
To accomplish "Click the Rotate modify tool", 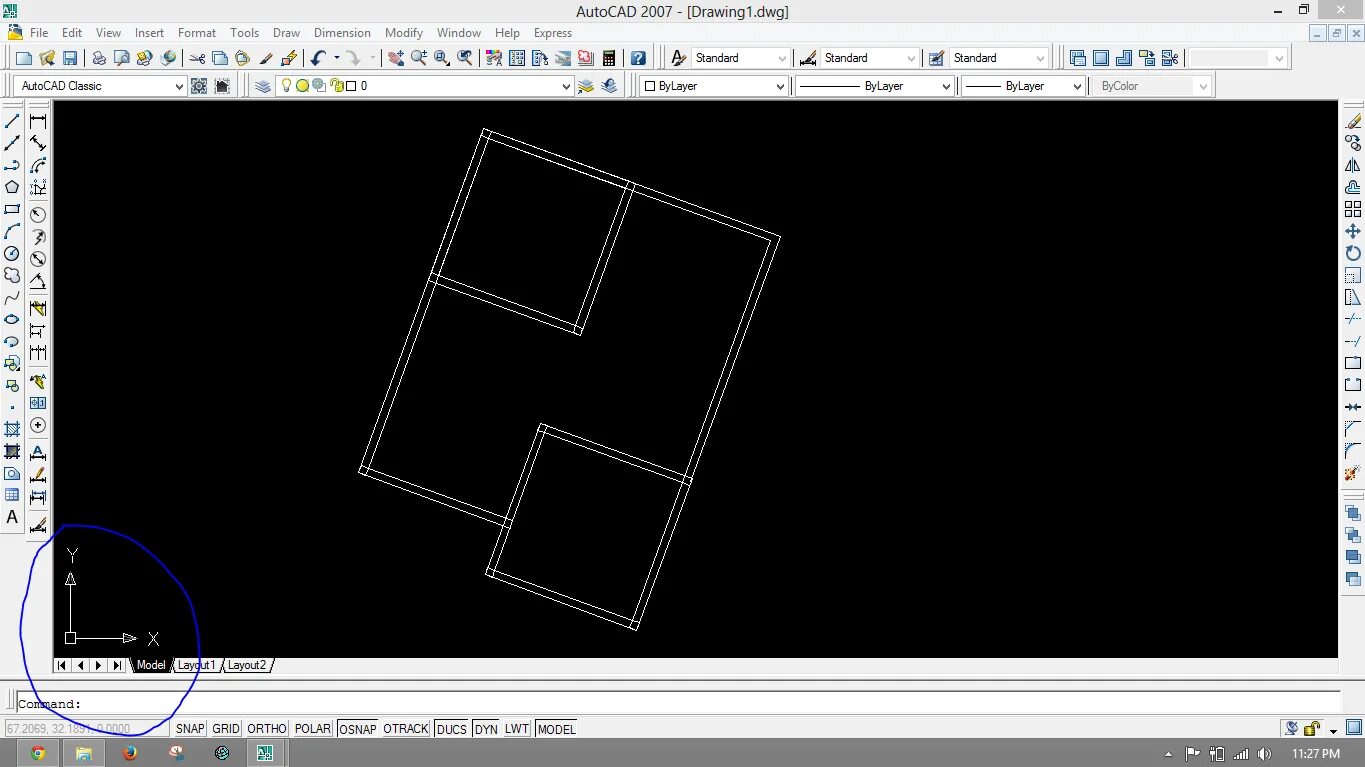I will point(1353,253).
